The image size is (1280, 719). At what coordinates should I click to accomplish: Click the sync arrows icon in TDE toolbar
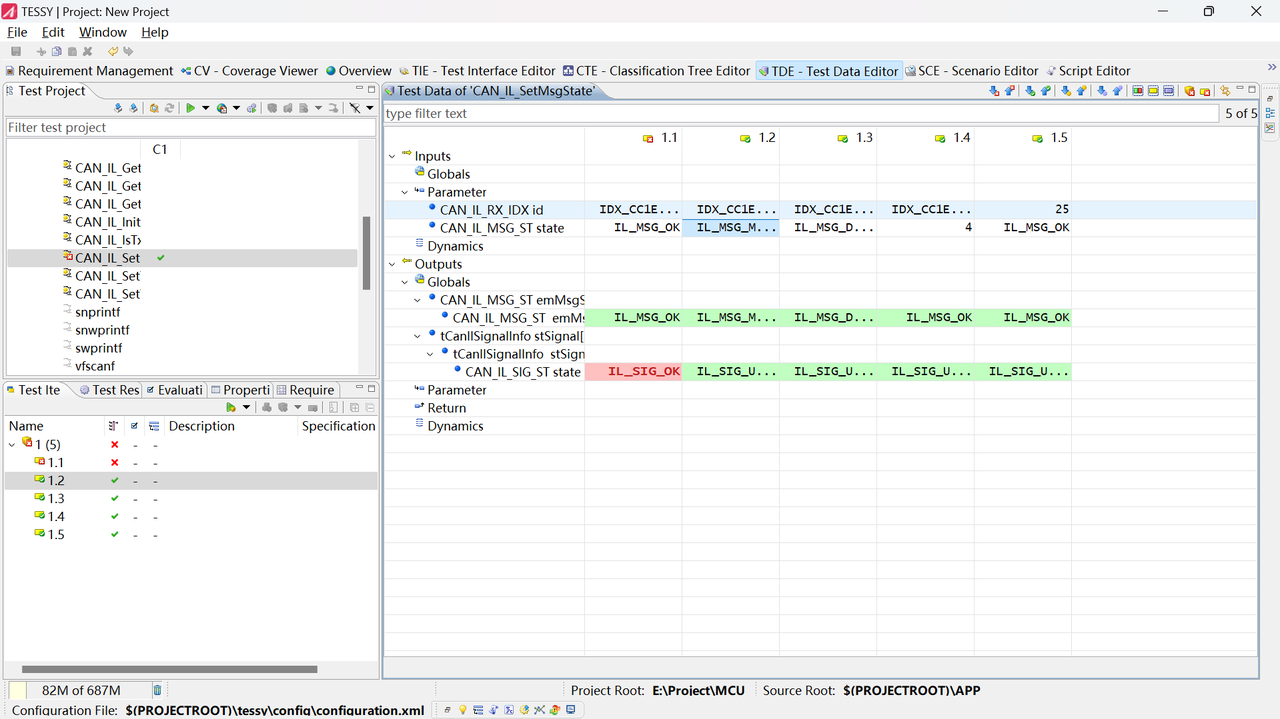1225,91
